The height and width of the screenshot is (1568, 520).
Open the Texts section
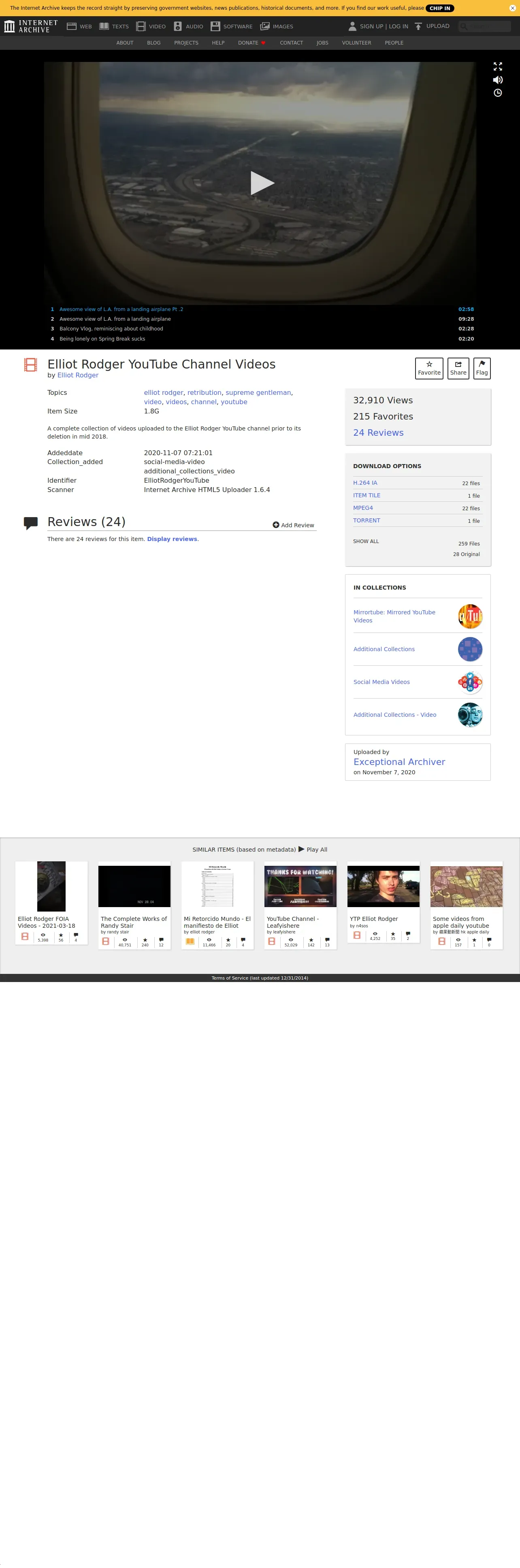(114, 26)
